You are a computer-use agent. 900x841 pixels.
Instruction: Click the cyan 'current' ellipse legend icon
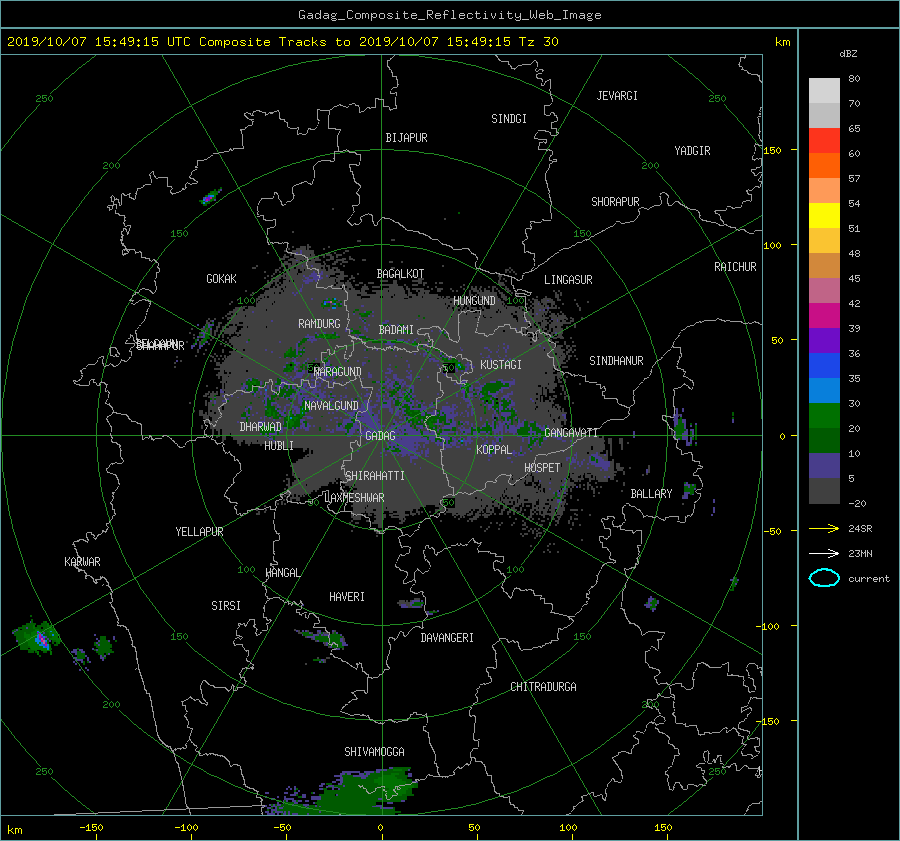(x=824, y=578)
